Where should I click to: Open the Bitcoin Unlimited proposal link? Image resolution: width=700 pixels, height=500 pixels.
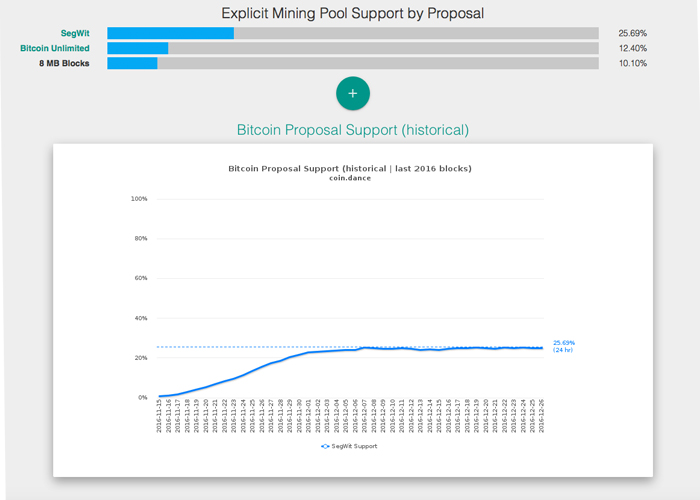pyautogui.click(x=55, y=48)
